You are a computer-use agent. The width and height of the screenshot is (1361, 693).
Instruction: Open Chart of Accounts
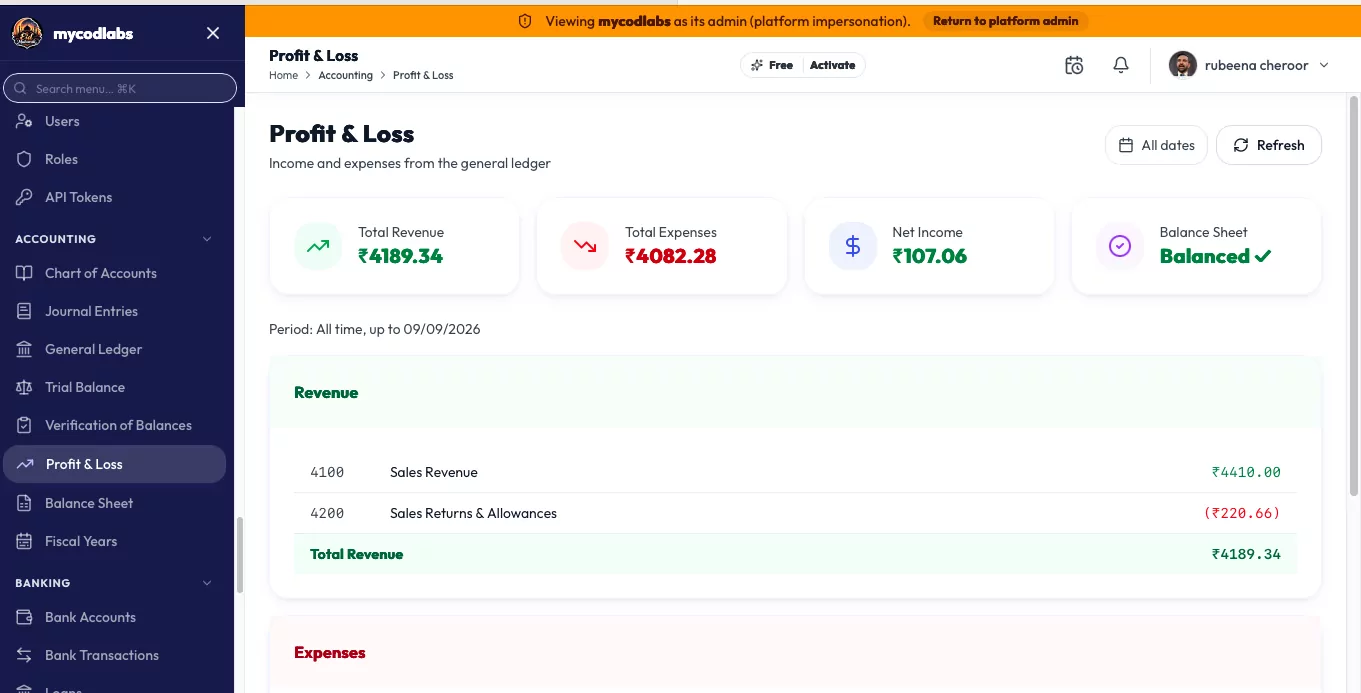[101, 273]
